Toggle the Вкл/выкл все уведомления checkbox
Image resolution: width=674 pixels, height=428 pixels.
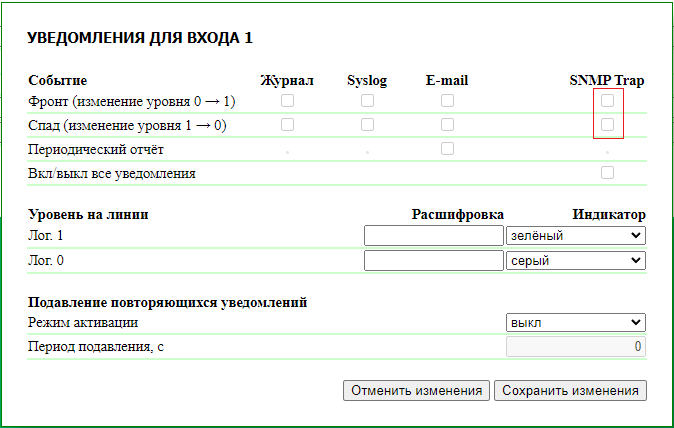click(x=607, y=172)
